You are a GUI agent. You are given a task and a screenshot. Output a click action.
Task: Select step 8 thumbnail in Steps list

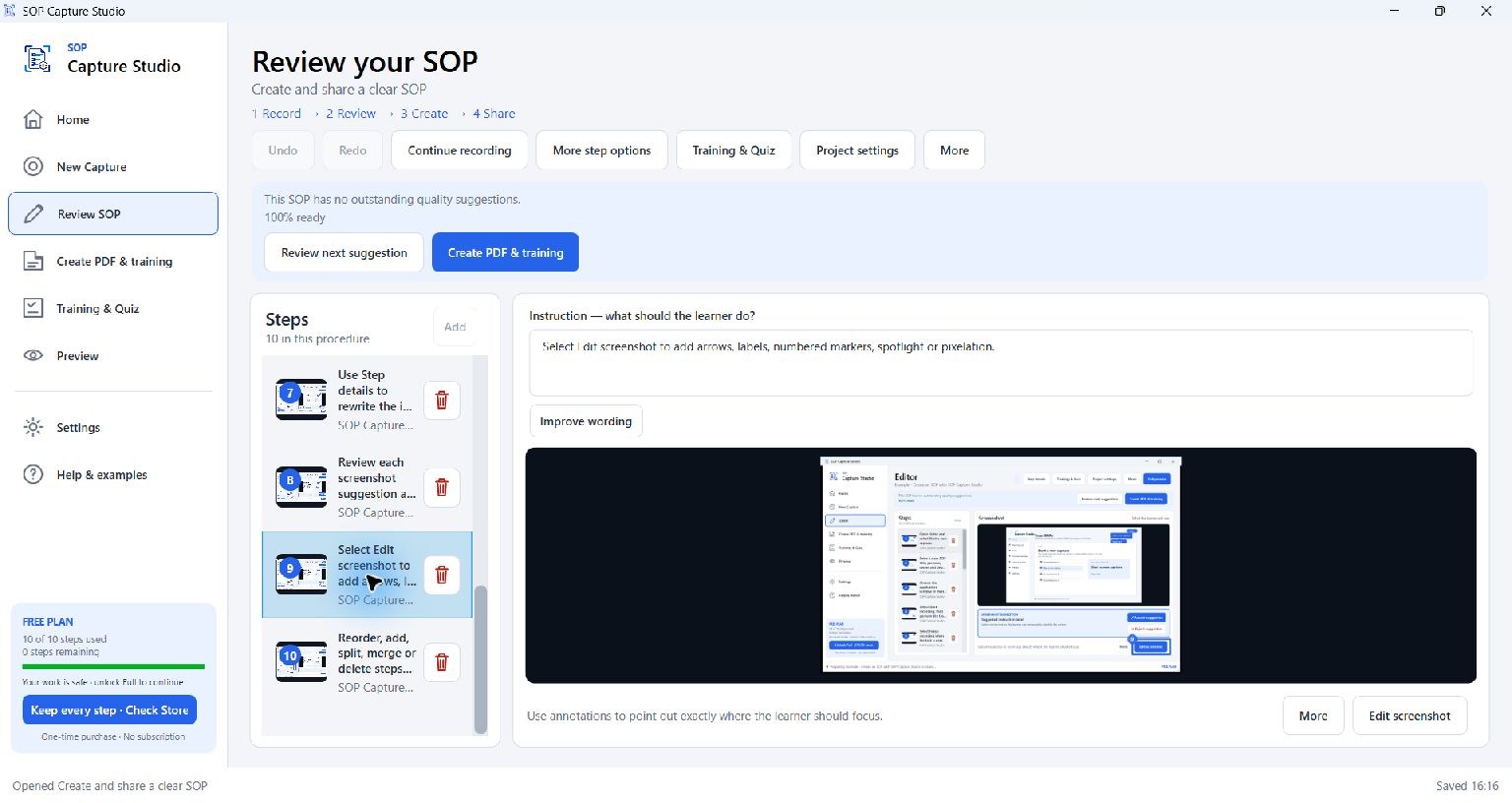(x=301, y=487)
